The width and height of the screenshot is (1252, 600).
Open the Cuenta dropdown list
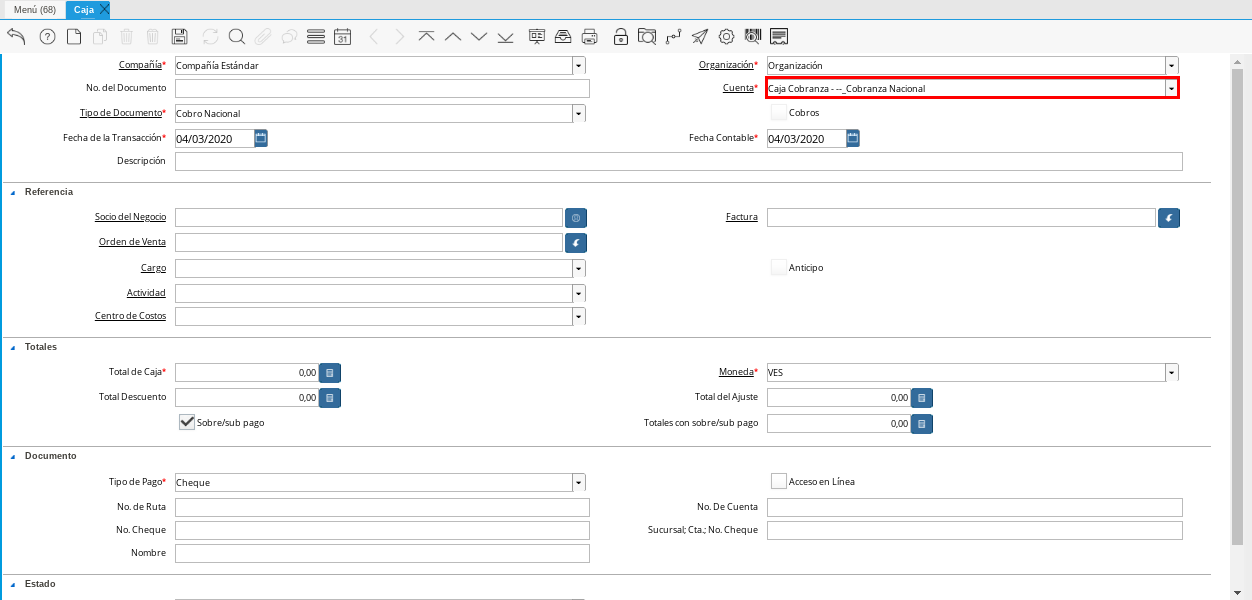(x=1171, y=89)
